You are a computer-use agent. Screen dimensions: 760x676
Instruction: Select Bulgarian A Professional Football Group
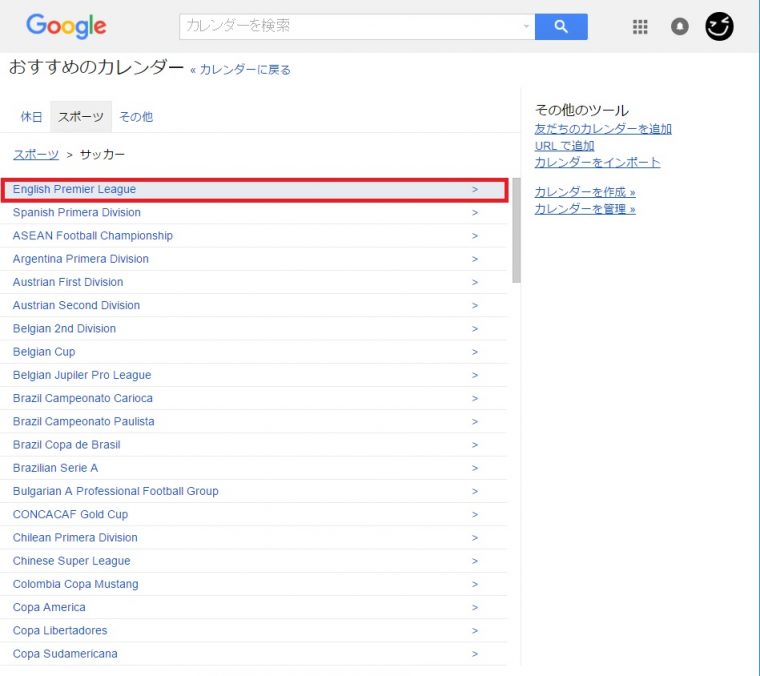tap(254, 492)
